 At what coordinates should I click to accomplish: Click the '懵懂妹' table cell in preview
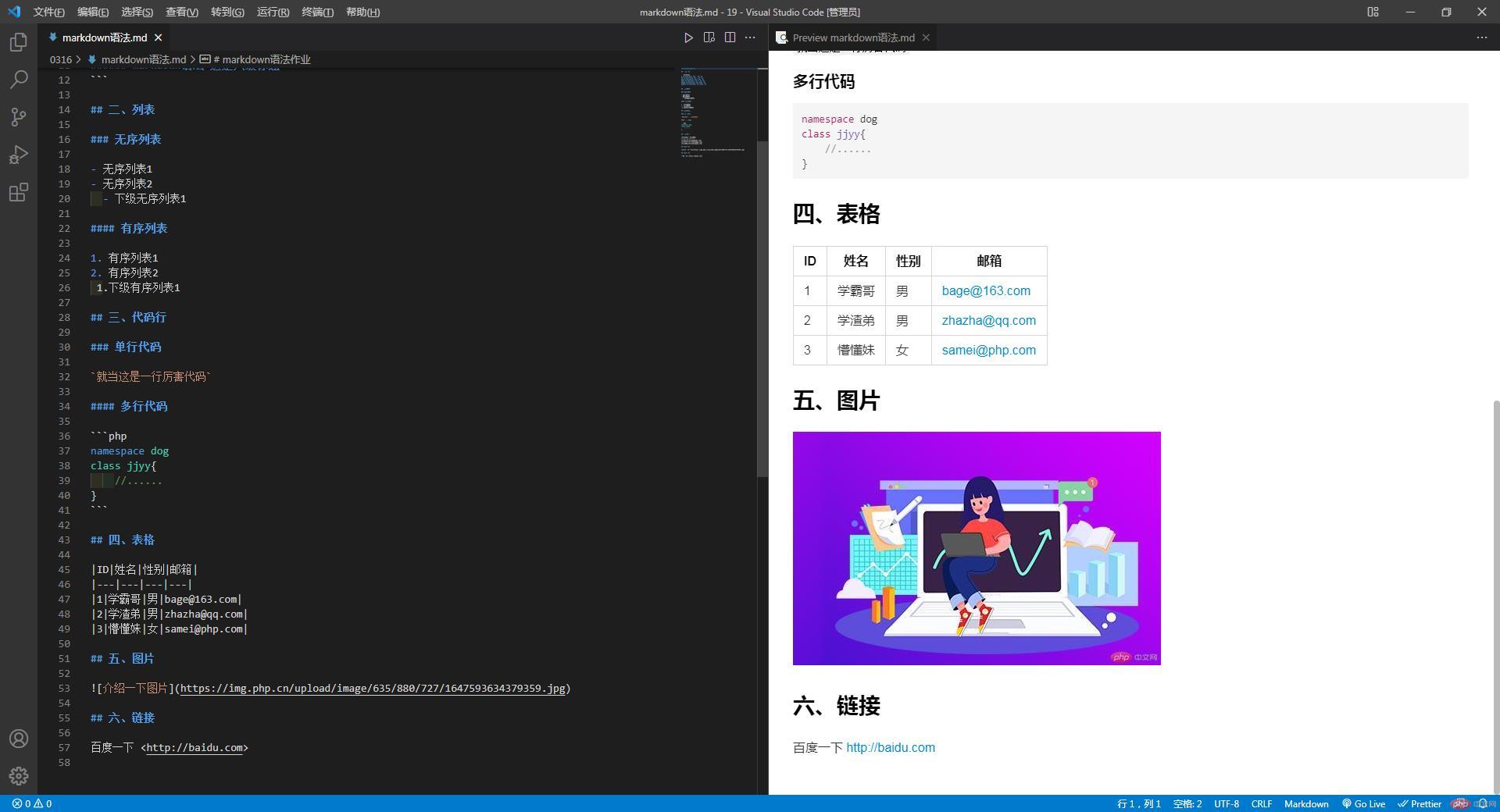coord(855,350)
